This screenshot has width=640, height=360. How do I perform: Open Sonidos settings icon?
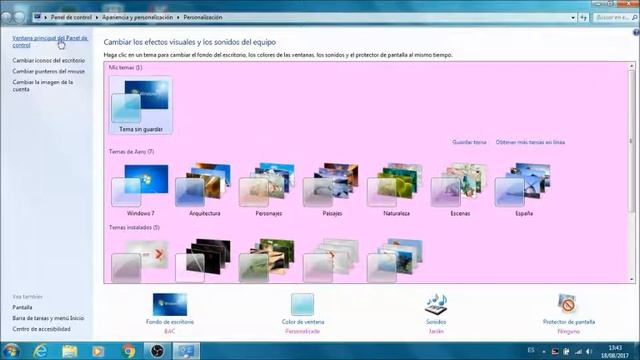(436, 304)
